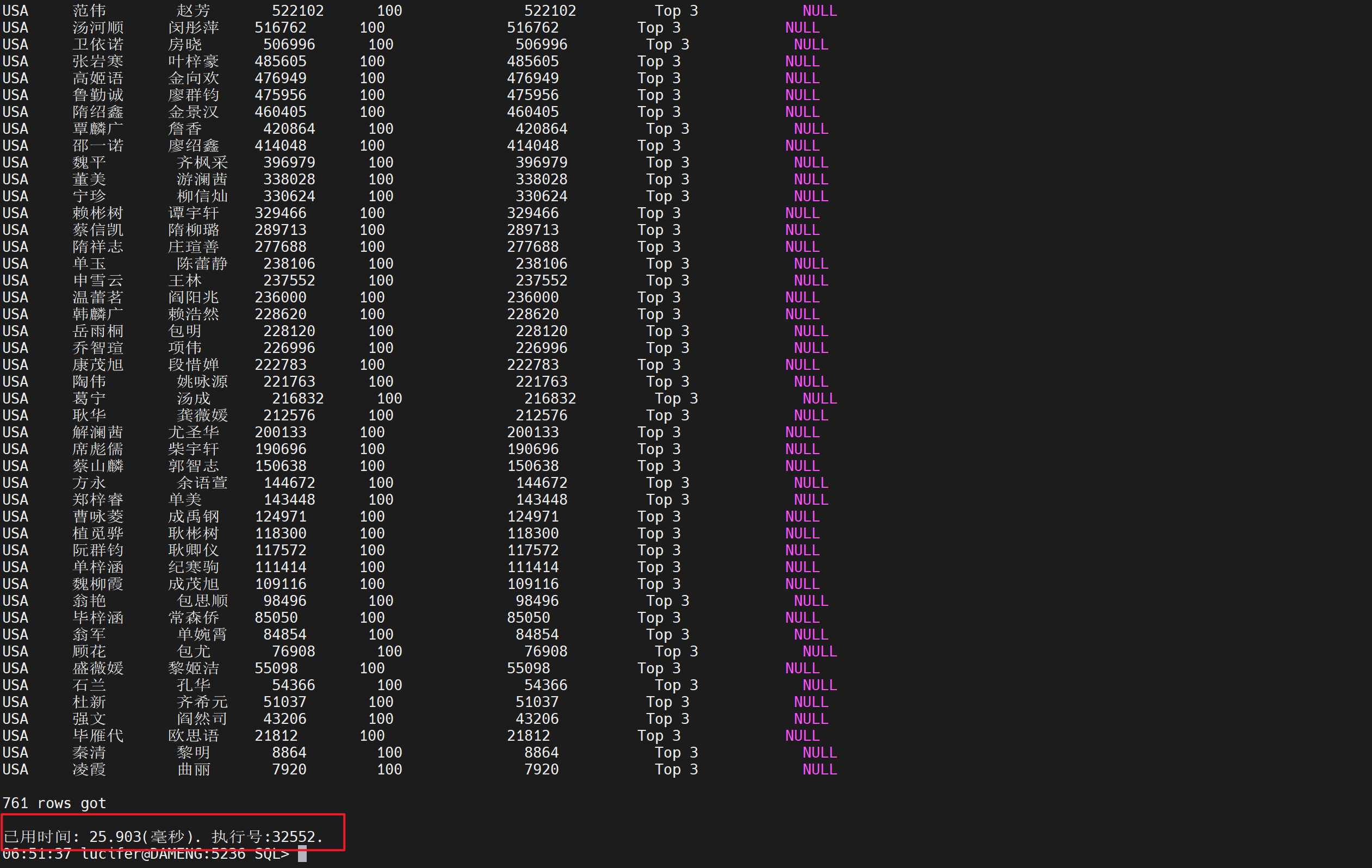
Task: Click the name 曲丽 in last row
Action: [x=193, y=770]
